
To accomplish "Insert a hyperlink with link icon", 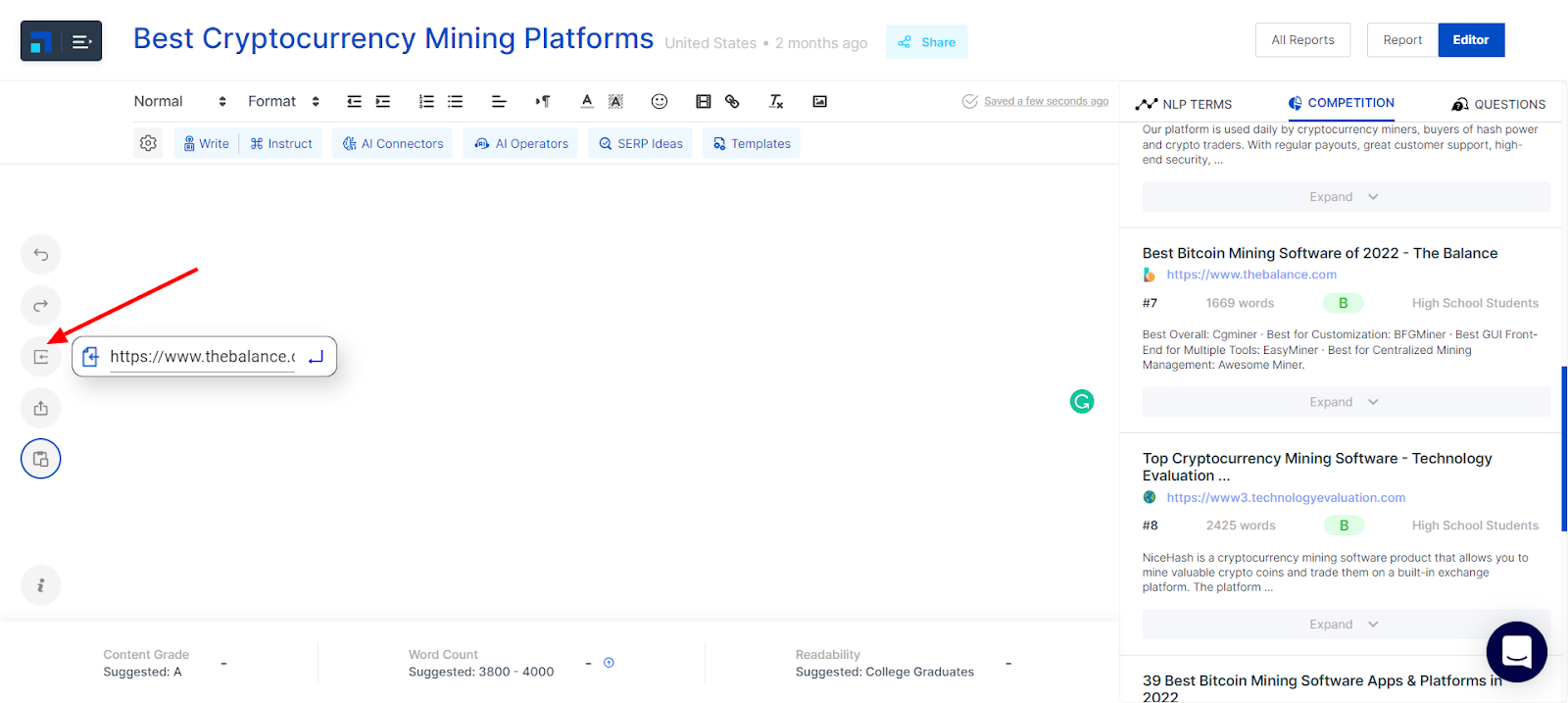I will [x=732, y=101].
